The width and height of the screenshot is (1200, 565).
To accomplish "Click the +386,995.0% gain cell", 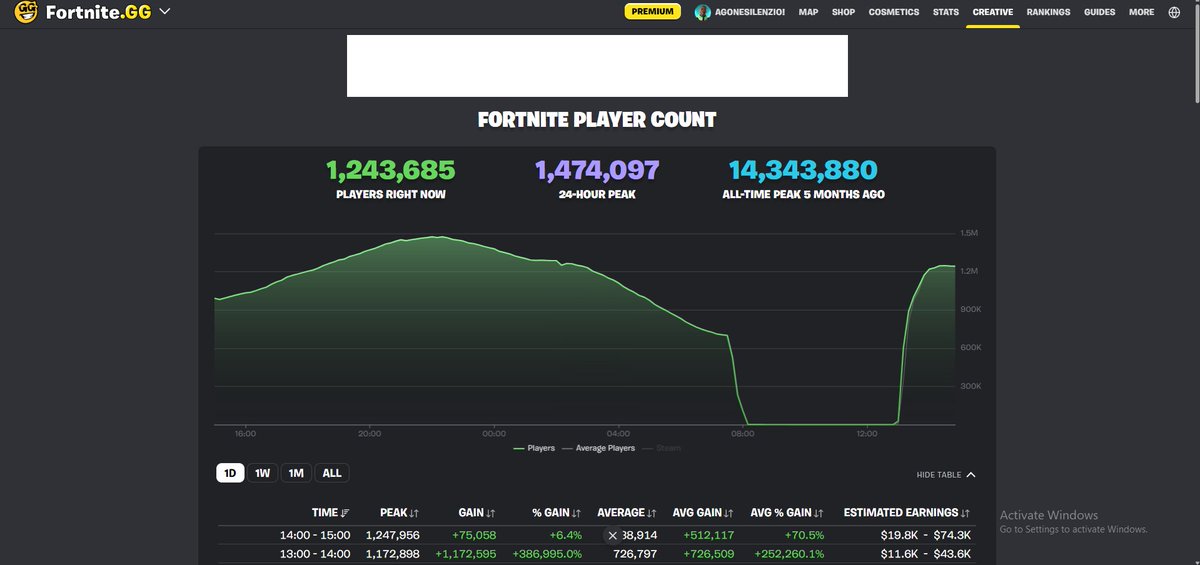I will tap(548, 553).
